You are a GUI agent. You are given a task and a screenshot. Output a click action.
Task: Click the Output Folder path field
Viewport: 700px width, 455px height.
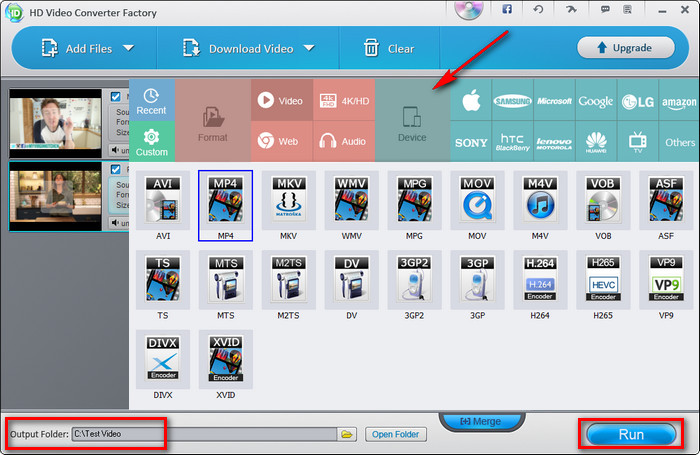click(204, 434)
